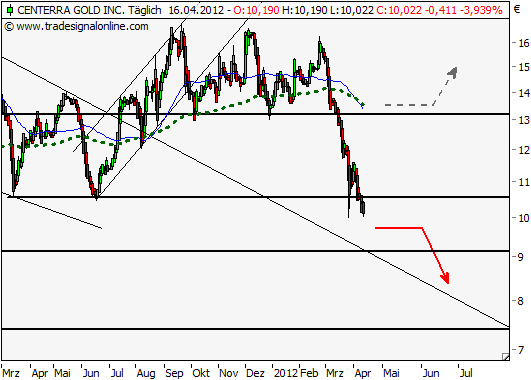Click the date 16.04.2012 in header
Image resolution: width=531 pixels, height=380 pixels.
point(196,10)
